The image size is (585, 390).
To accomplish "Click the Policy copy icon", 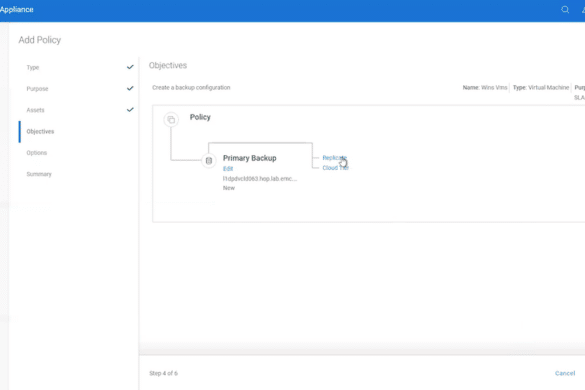I will pyautogui.click(x=171, y=119).
